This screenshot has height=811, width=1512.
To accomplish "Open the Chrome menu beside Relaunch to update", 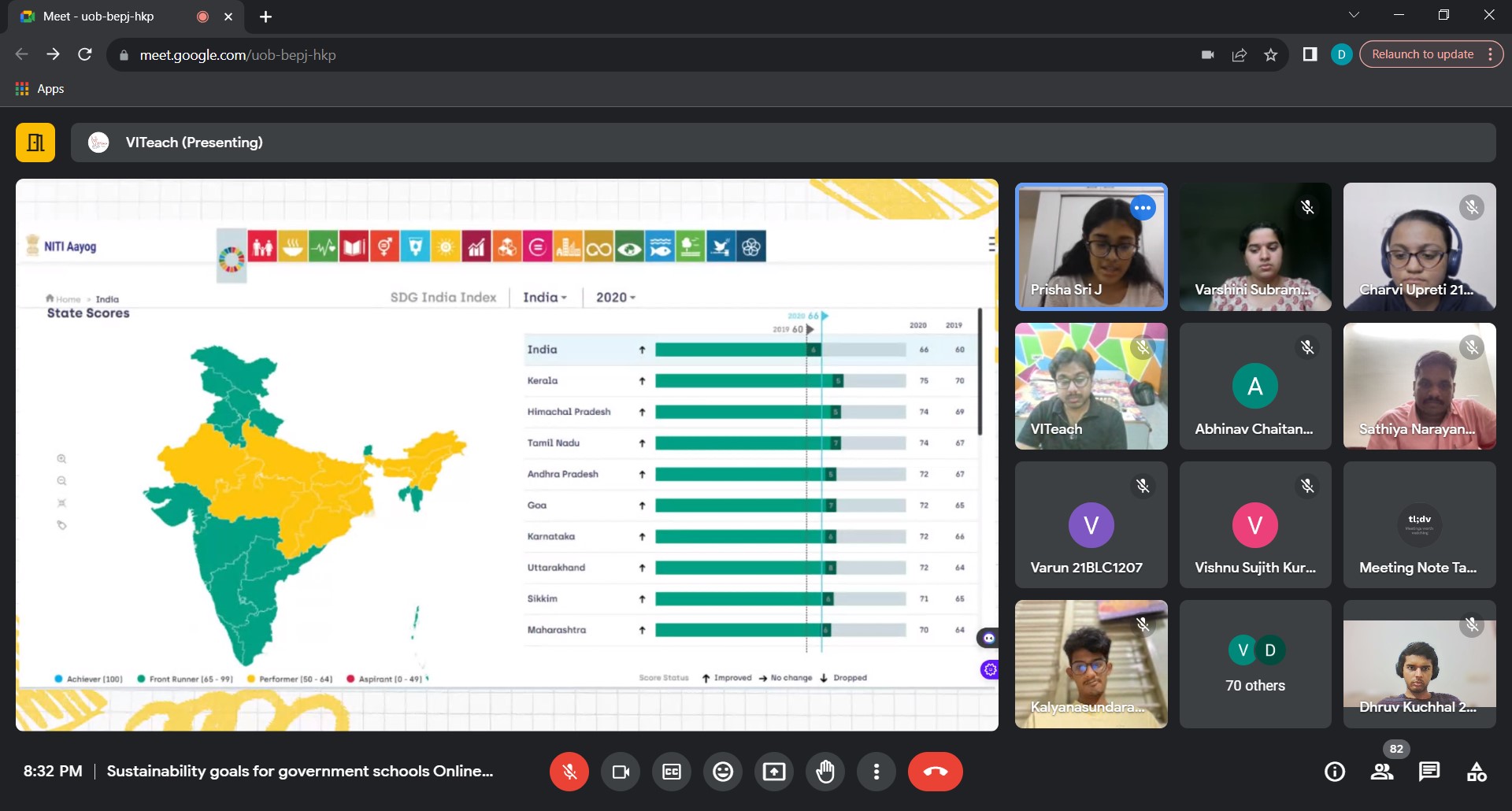I will pyautogui.click(x=1490, y=54).
